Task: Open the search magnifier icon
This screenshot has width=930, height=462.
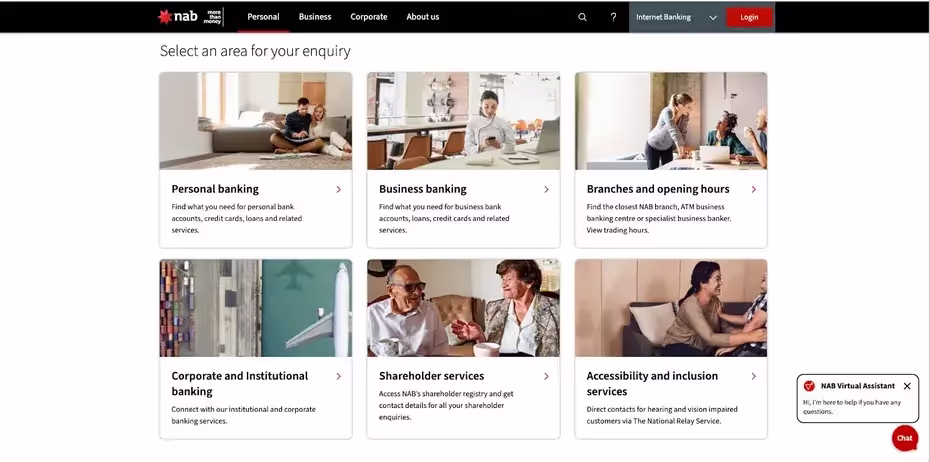Action: (x=582, y=17)
